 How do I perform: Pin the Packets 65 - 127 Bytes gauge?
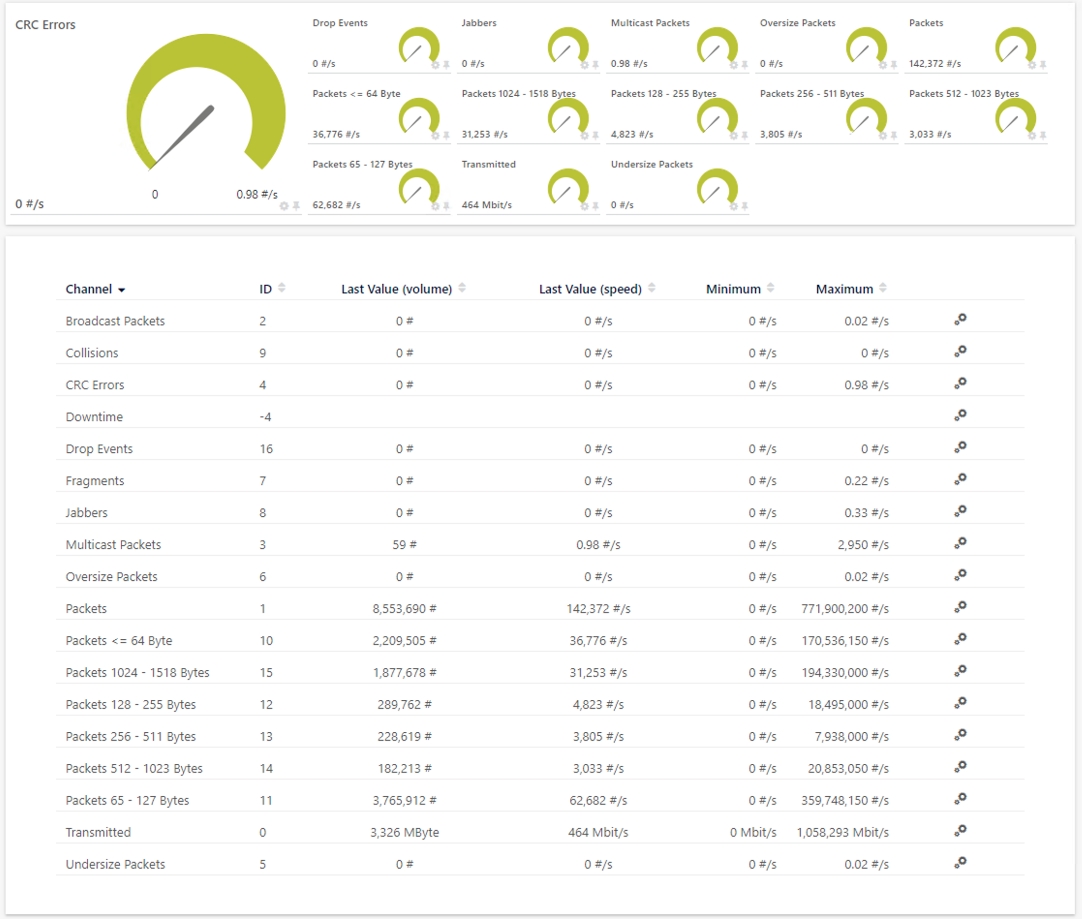(x=446, y=206)
